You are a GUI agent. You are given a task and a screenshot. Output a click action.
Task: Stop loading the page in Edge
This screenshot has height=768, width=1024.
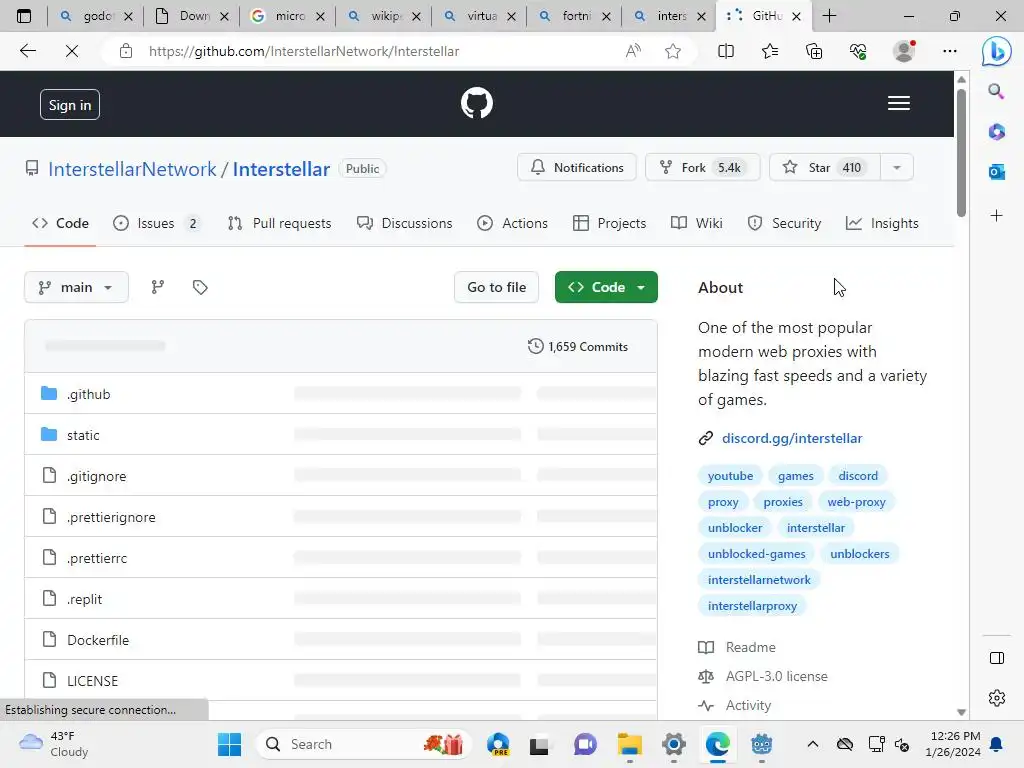[x=72, y=51]
